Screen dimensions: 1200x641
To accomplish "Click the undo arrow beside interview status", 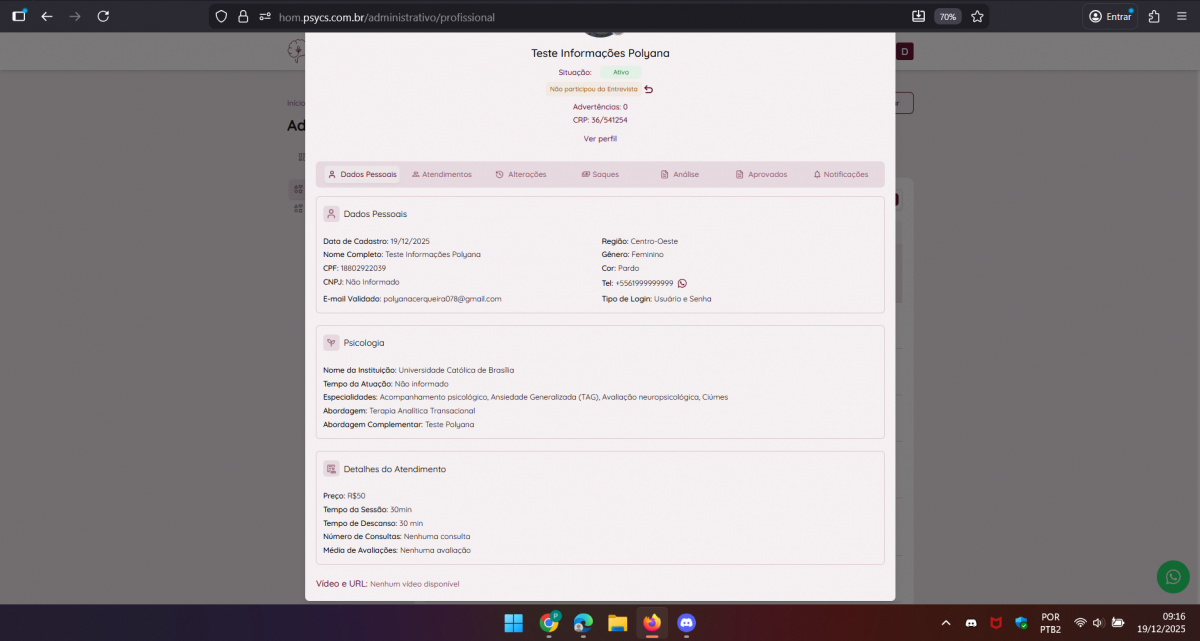I will (x=648, y=89).
